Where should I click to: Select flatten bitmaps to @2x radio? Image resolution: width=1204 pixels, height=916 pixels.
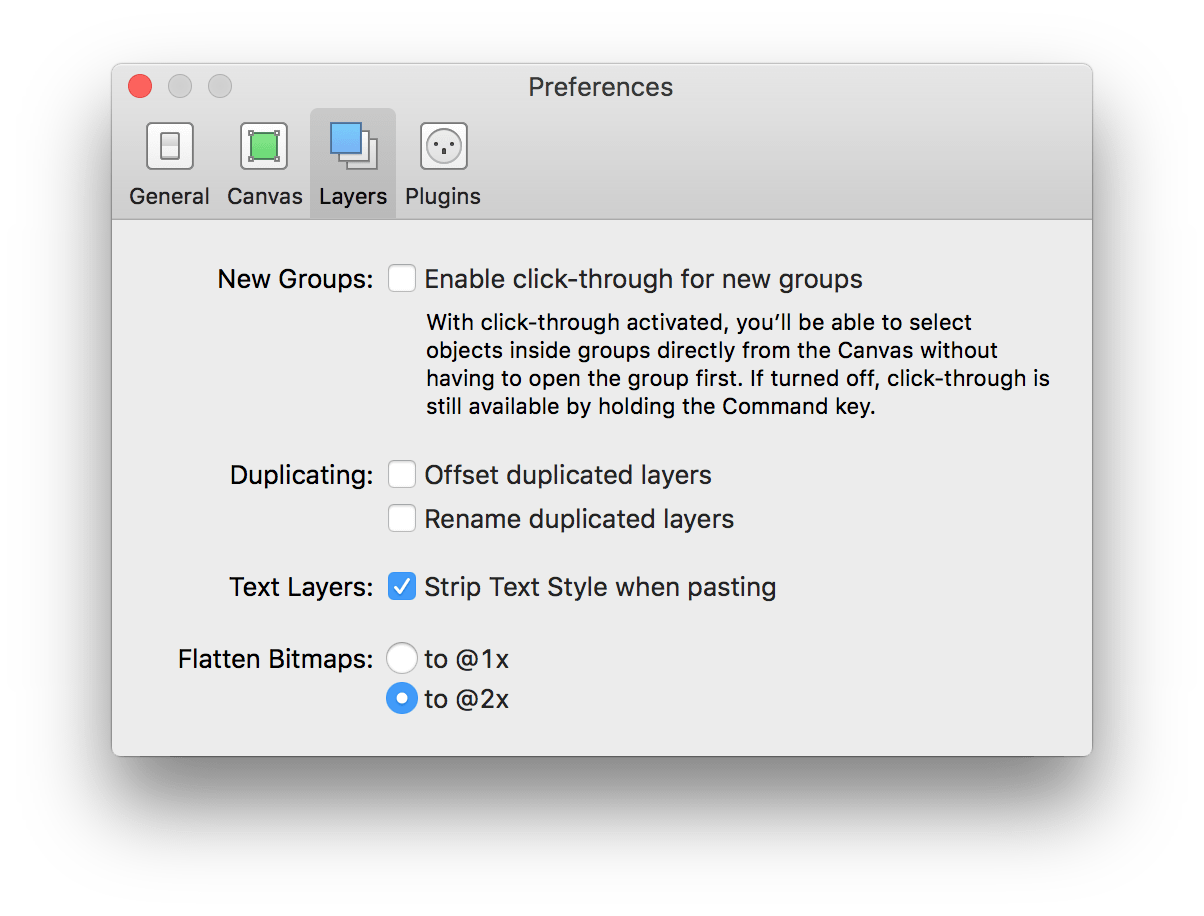(402, 699)
